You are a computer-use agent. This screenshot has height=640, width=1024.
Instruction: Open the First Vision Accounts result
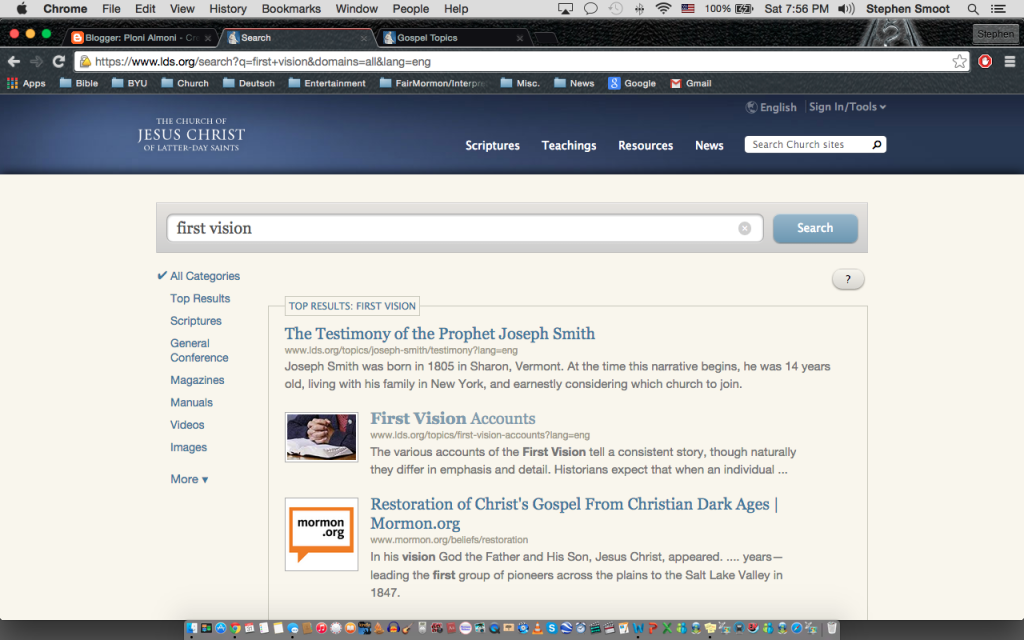coord(453,419)
